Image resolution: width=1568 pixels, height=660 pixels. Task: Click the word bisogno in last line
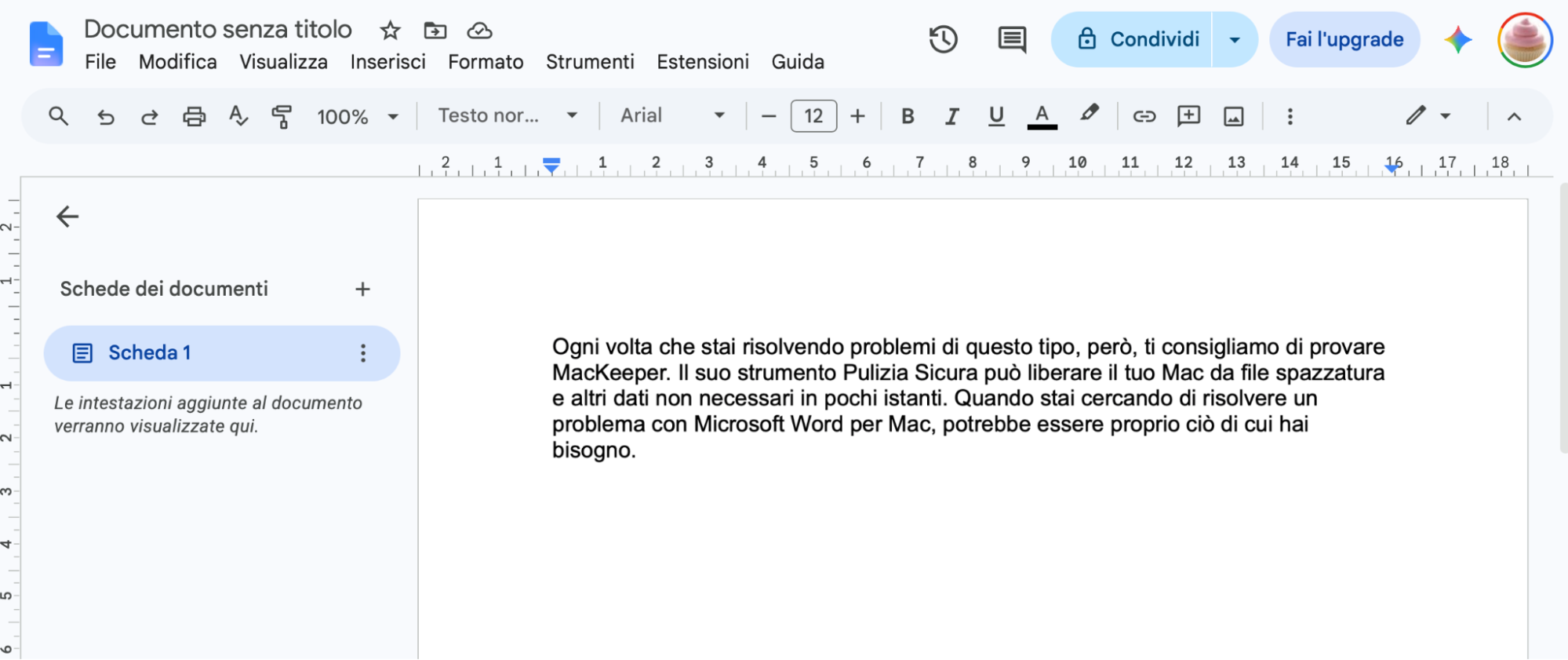[591, 450]
